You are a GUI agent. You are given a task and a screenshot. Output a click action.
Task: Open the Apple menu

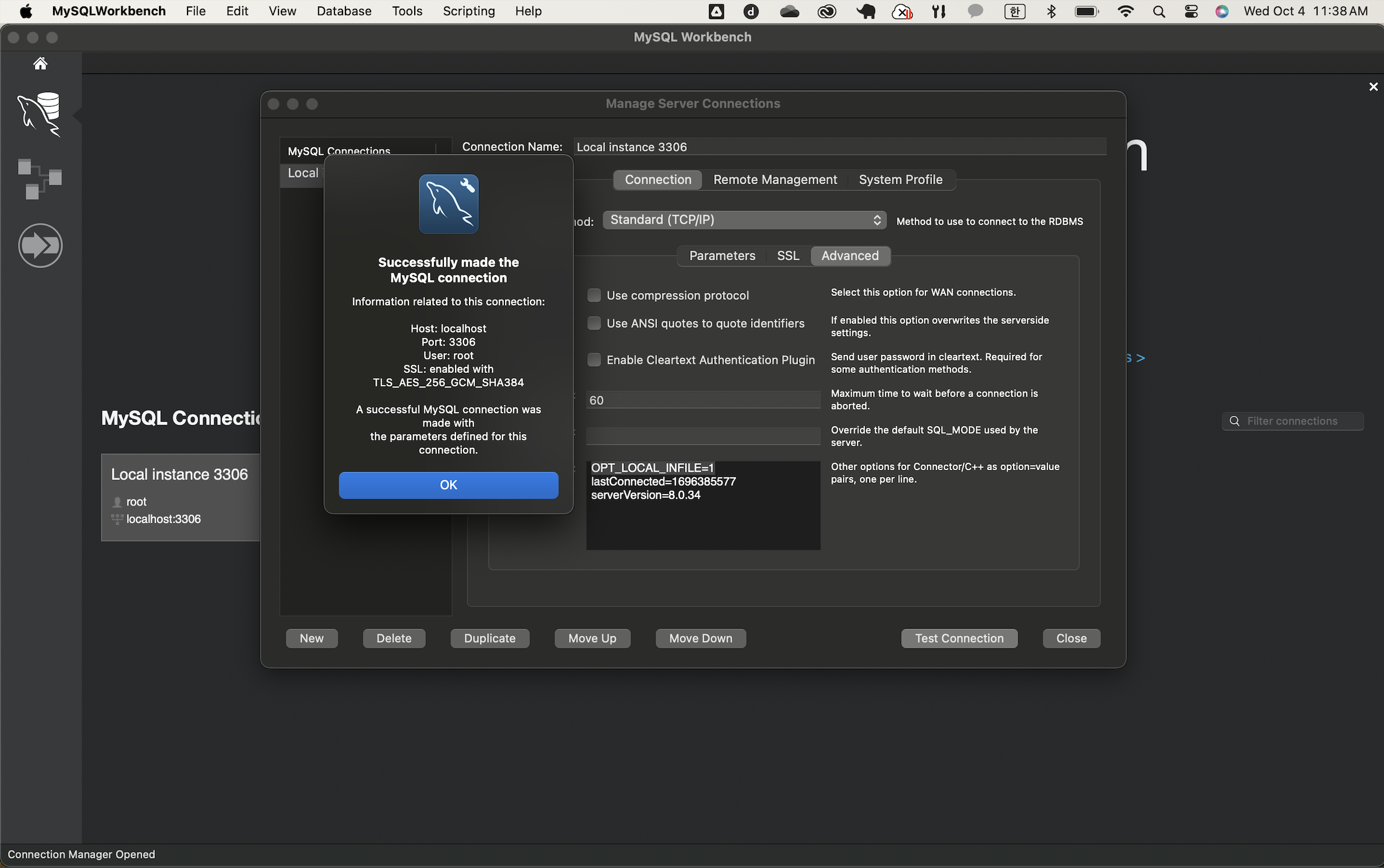(26, 11)
